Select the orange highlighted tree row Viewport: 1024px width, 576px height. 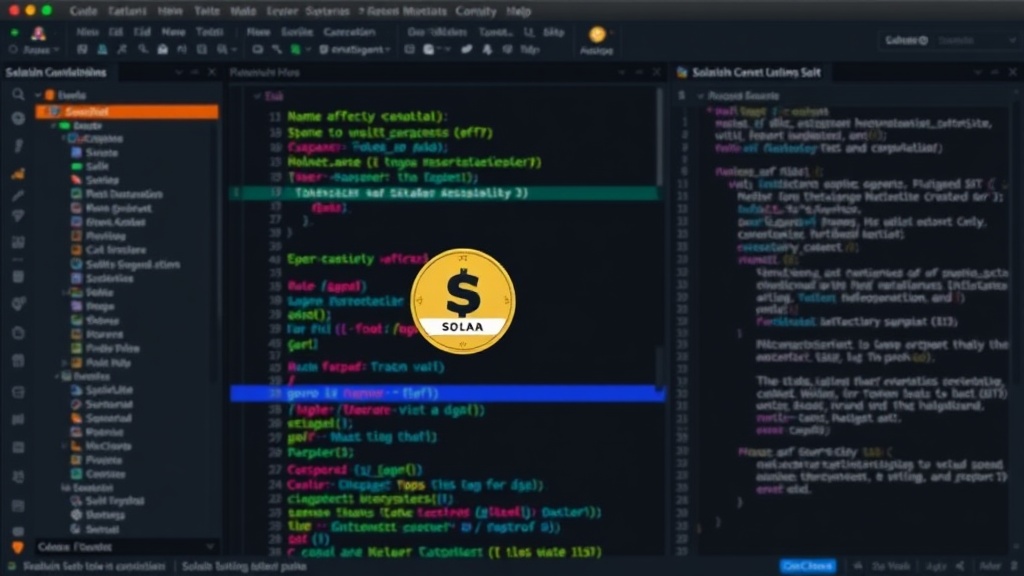127,112
